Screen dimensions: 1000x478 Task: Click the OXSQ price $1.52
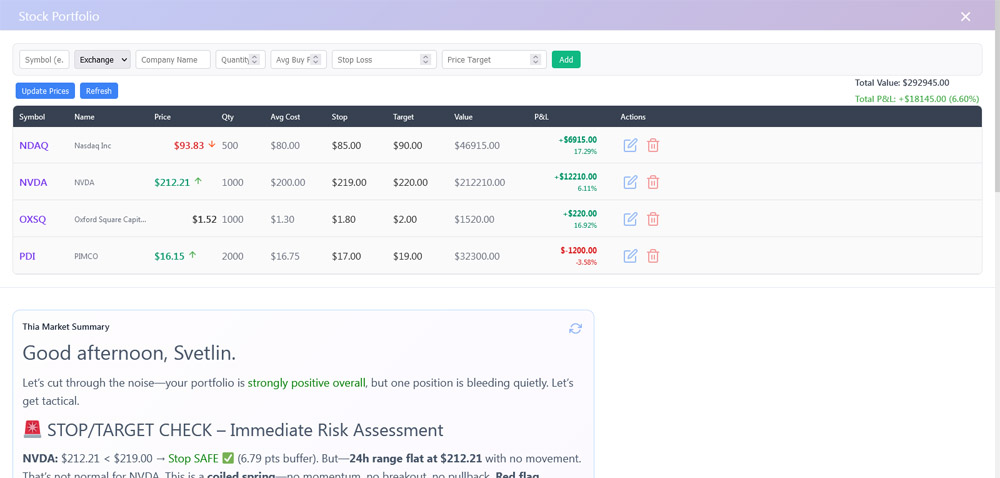[x=204, y=219]
